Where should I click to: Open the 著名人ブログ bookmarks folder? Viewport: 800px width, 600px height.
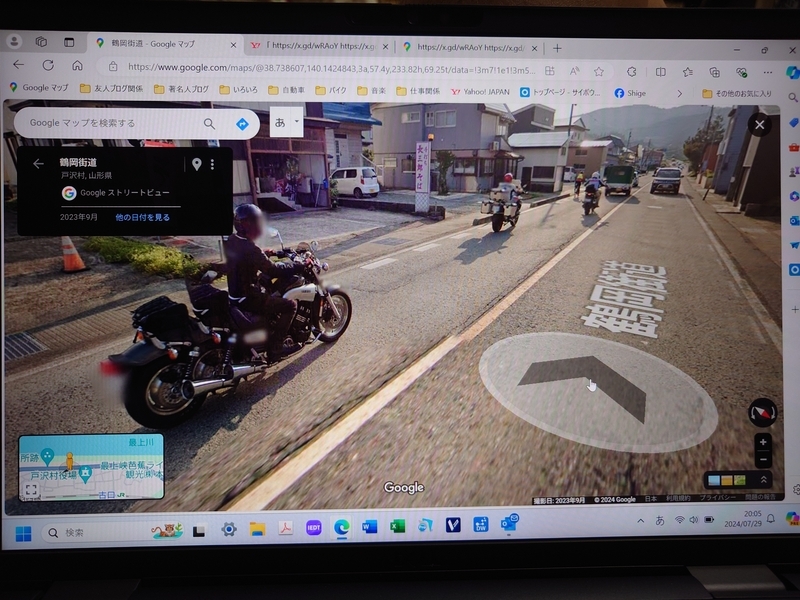click(x=182, y=89)
